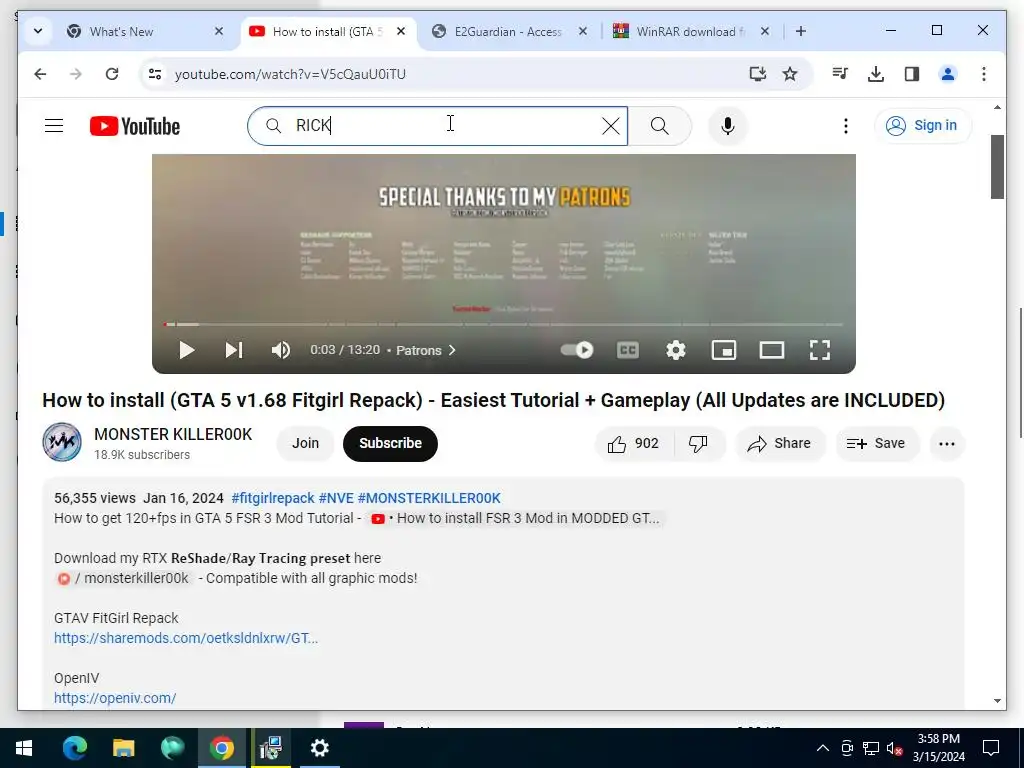Click the page vertical scrollbar thumb
Viewport: 1024px width, 768px height.
point(997,167)
